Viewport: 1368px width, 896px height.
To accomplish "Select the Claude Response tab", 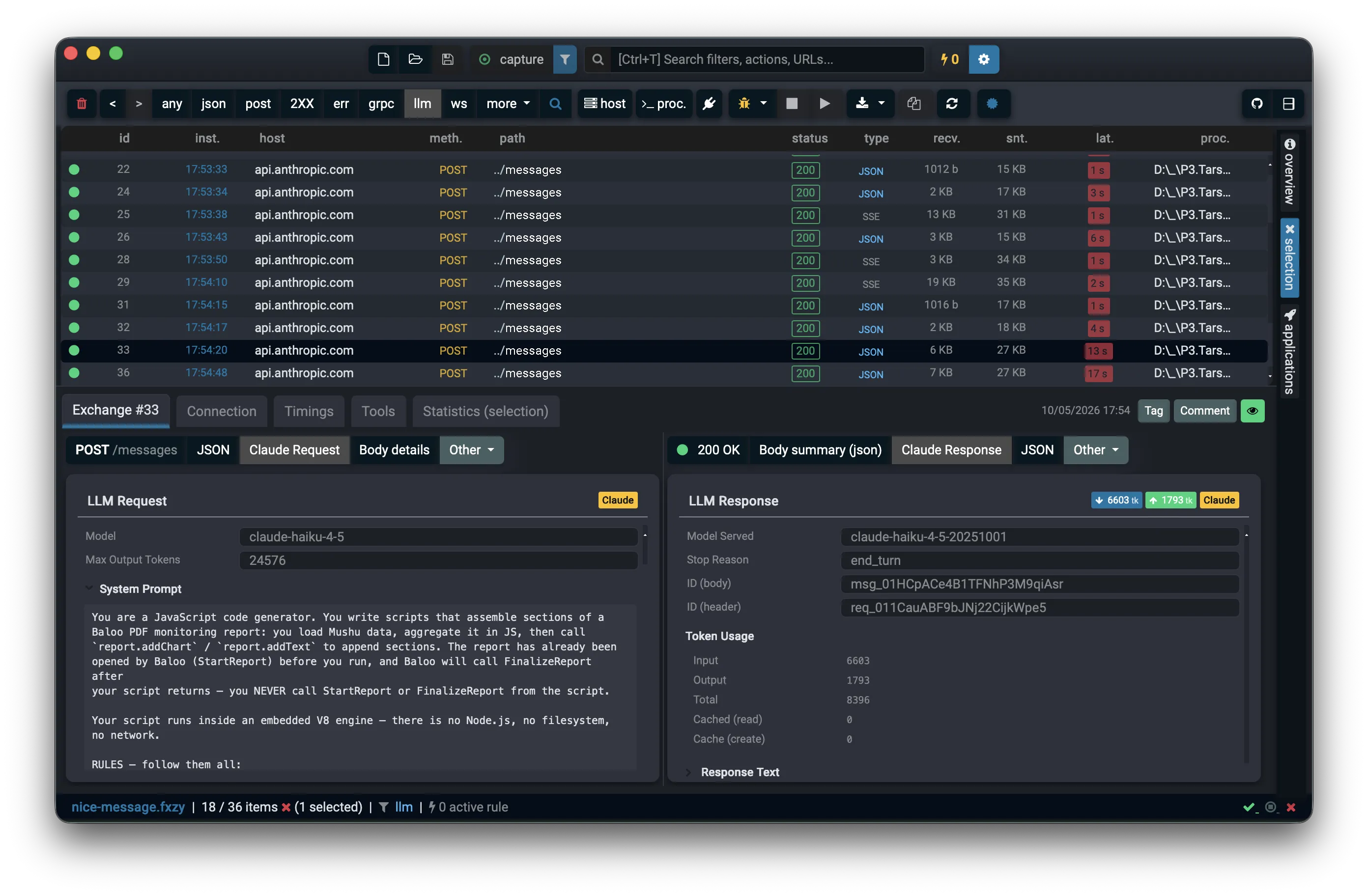I will [951, 450].
